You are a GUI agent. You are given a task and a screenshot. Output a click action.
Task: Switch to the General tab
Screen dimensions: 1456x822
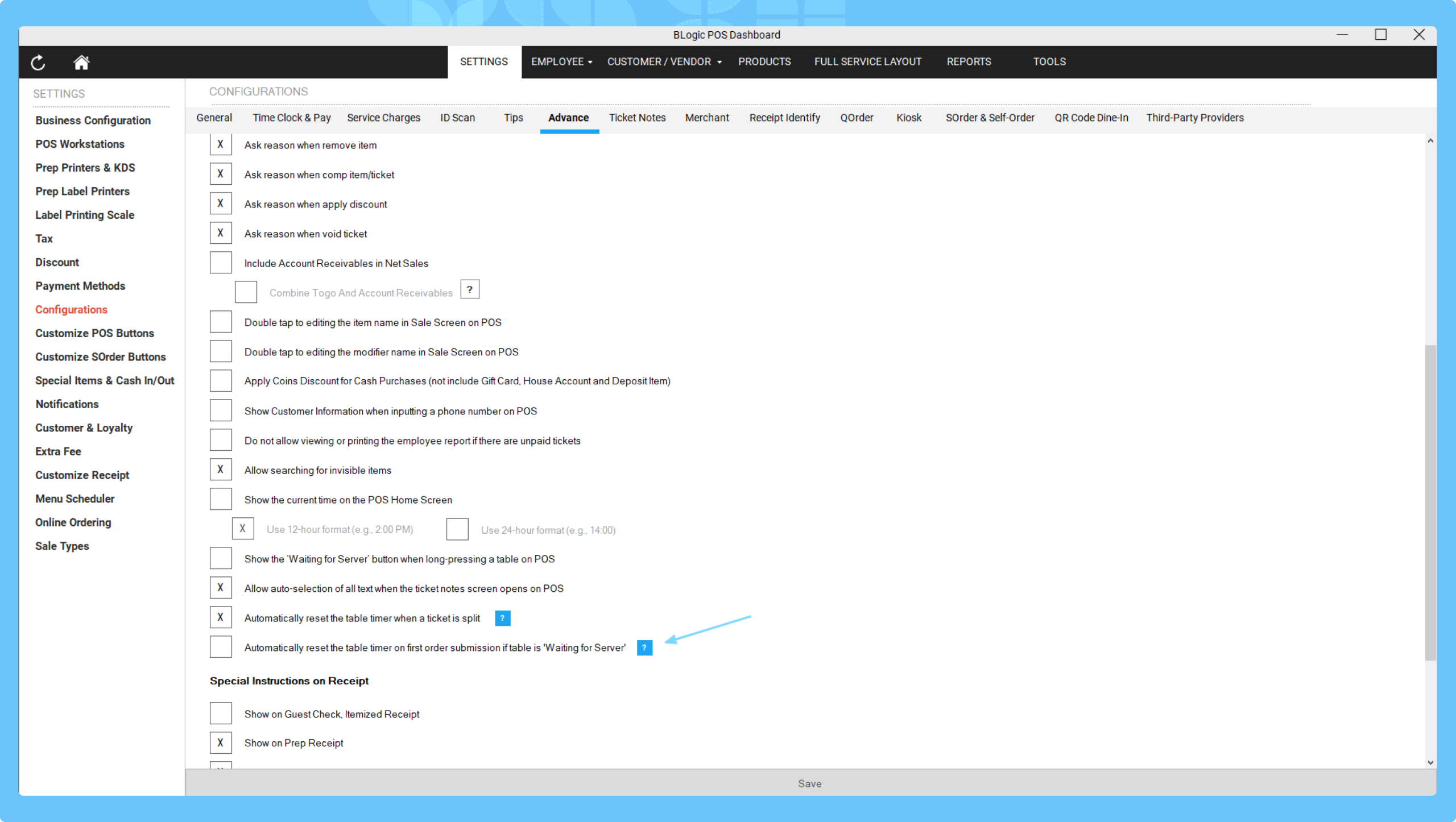214,118
